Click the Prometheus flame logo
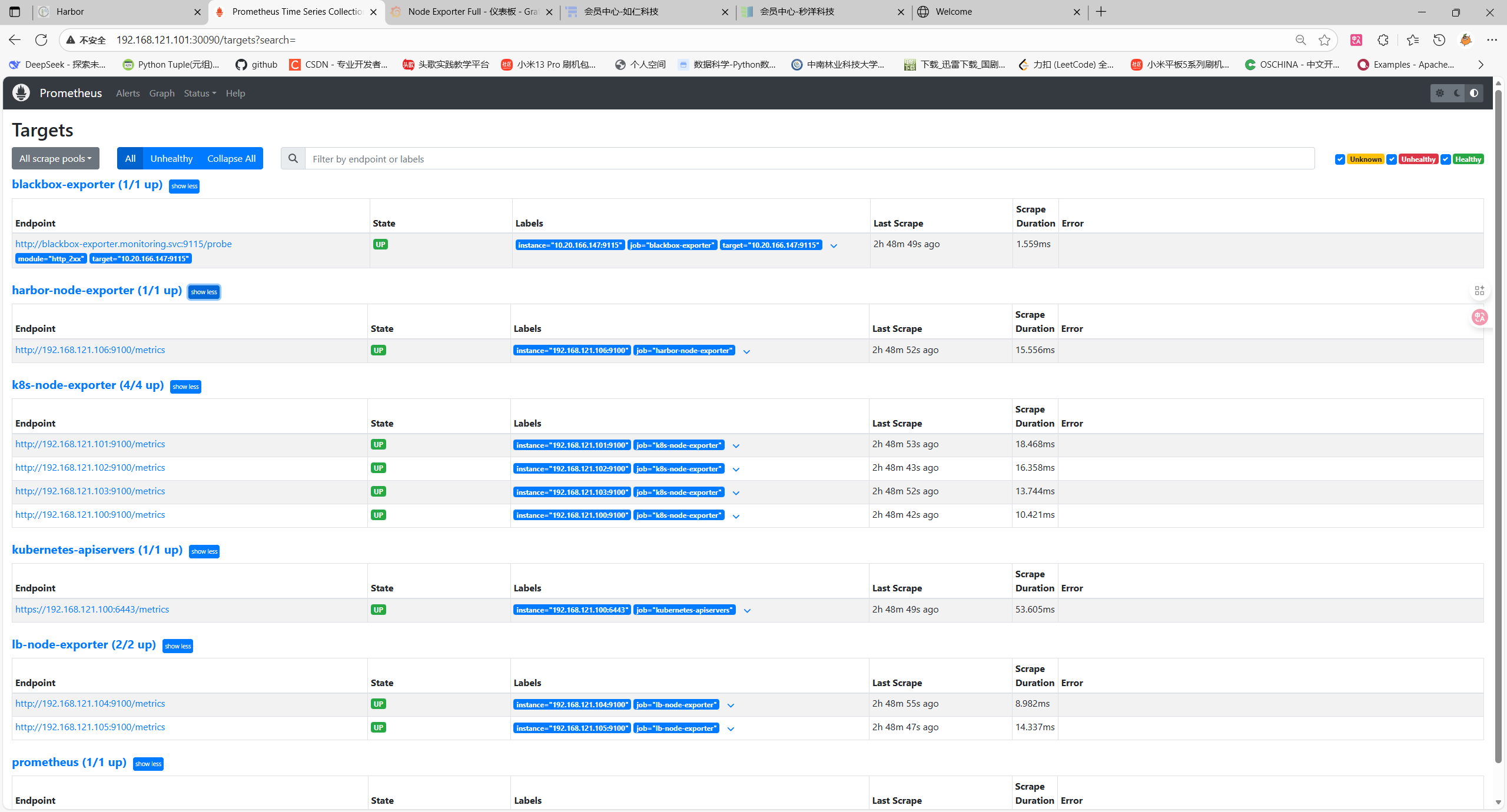The image size is (1507, 812). coord(21,93)
